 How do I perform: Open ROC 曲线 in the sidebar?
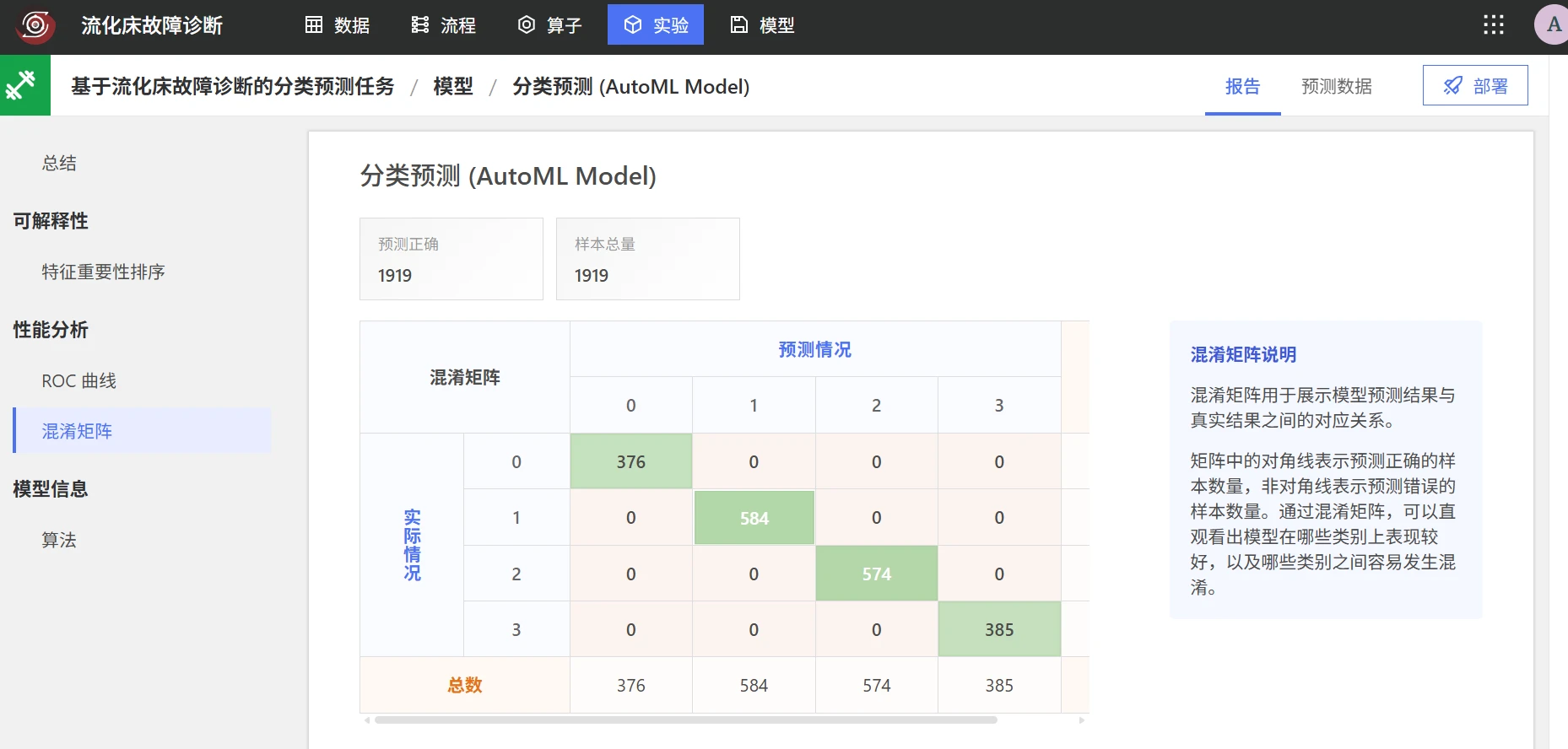pos(79,380)
